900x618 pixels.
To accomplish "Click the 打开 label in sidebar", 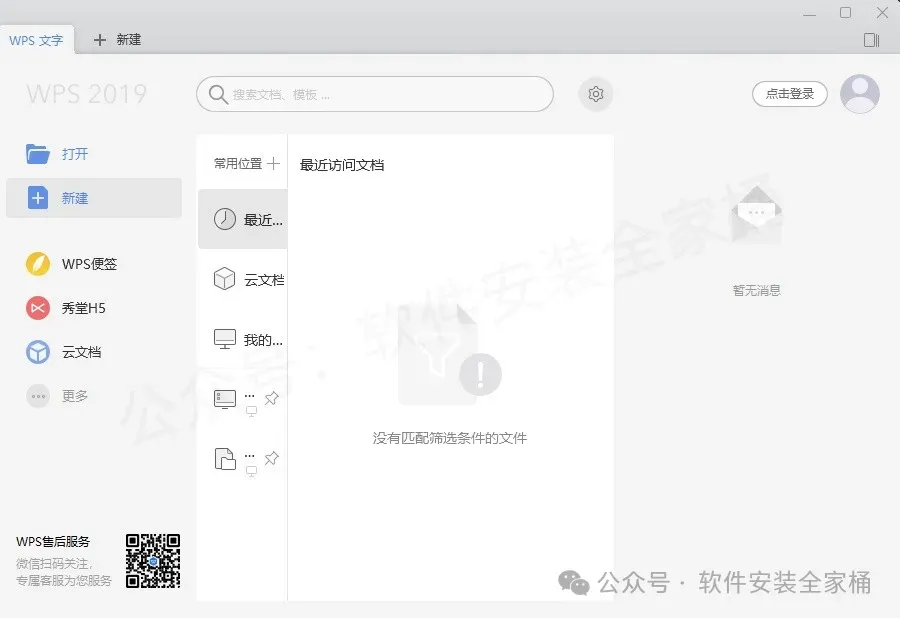I will (x=75, y=154).
